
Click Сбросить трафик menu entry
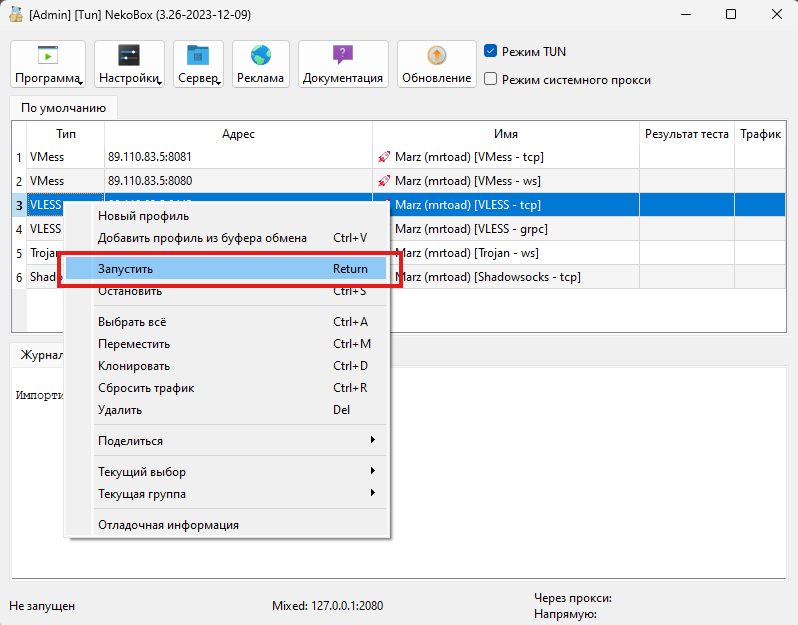(x=146, y=388)
